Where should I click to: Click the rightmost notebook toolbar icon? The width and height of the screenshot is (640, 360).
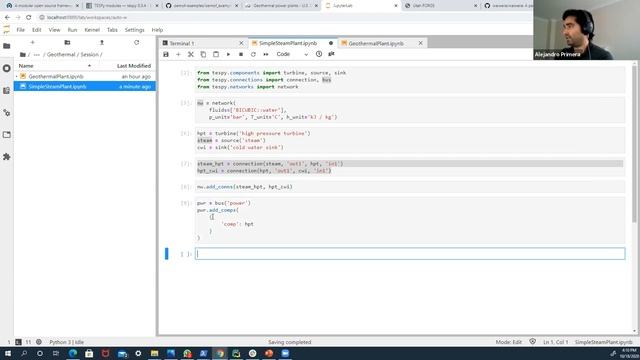coord(331,54)
